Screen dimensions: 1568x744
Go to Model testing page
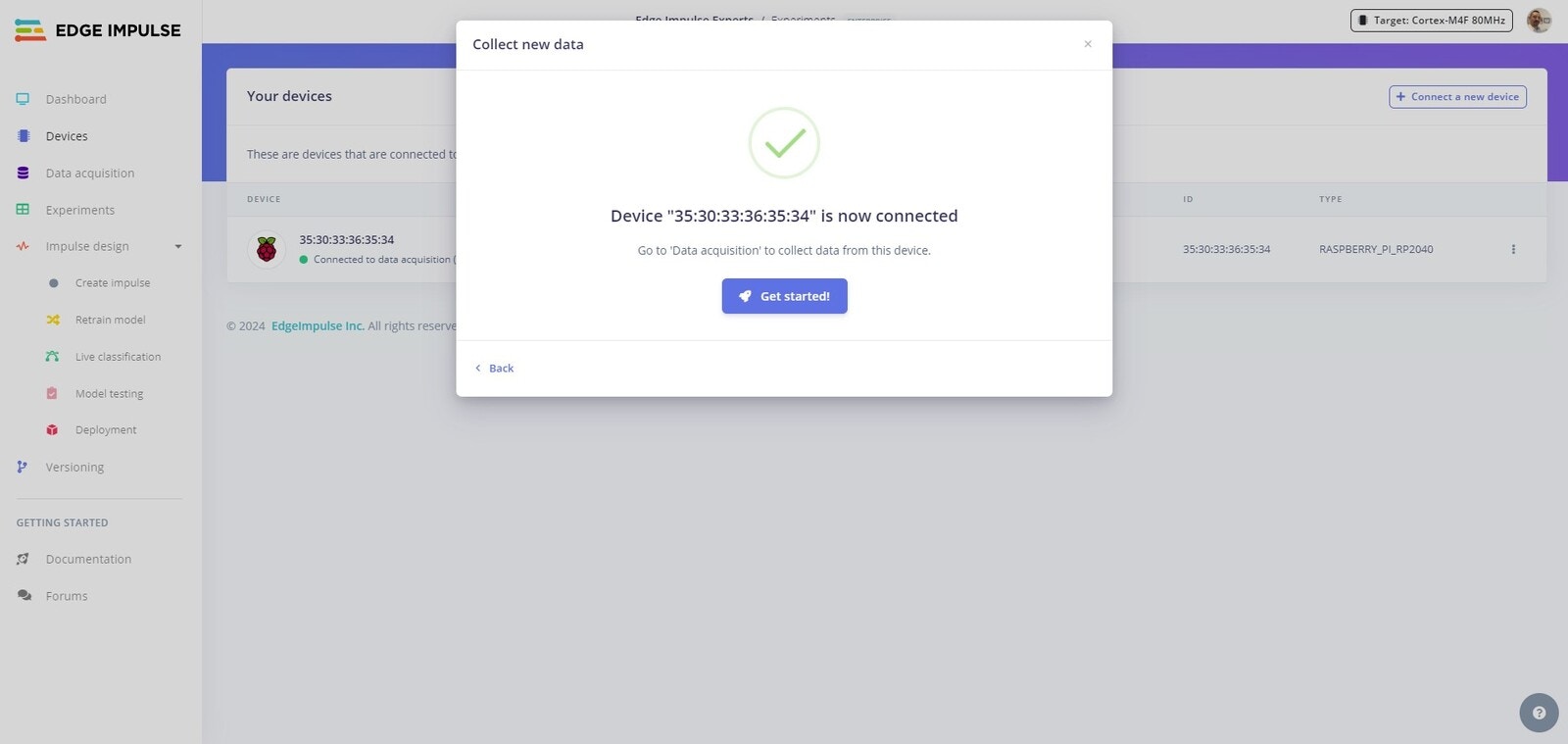[109, 394]
